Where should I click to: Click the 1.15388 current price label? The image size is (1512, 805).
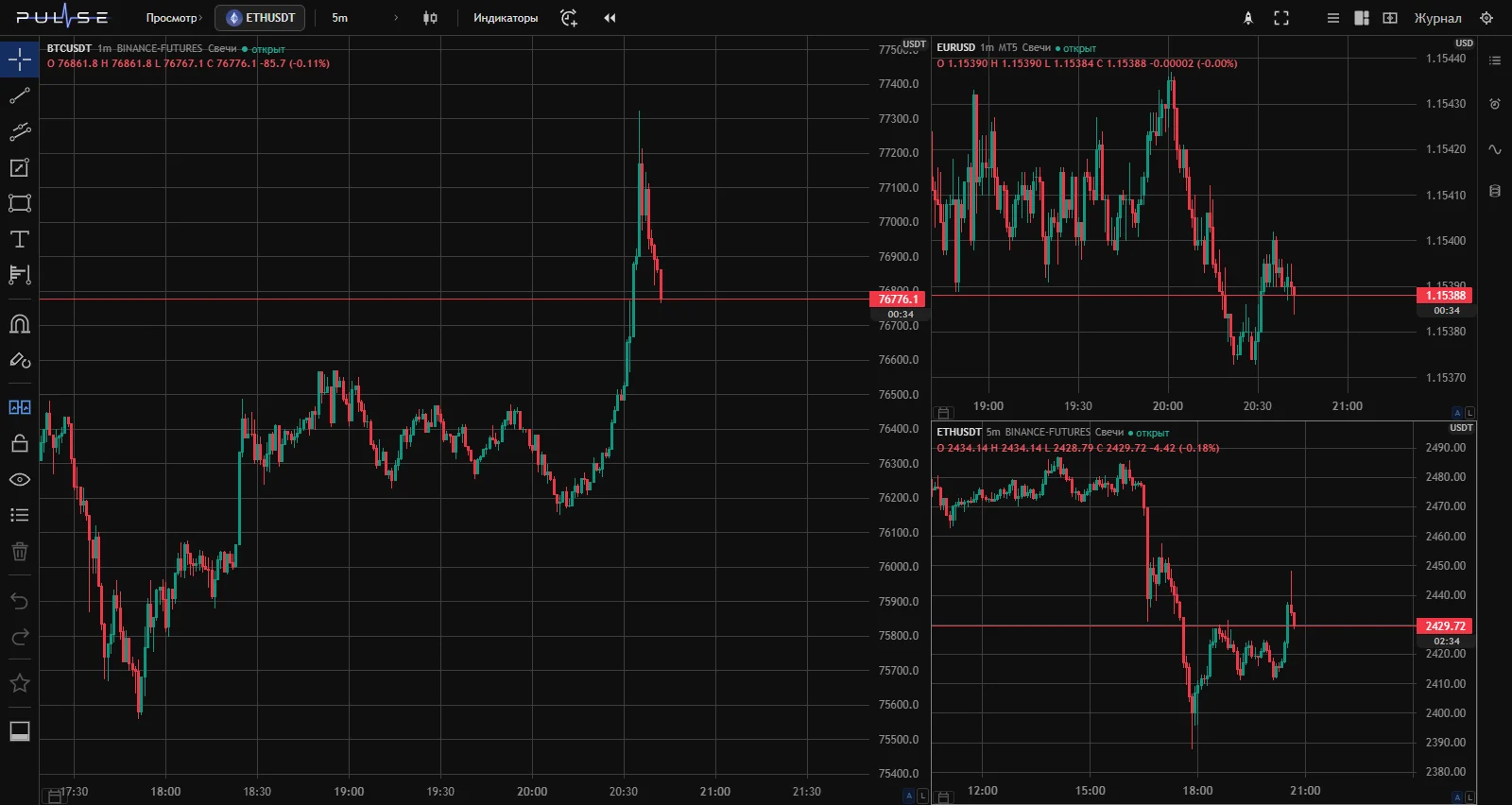1445,296
